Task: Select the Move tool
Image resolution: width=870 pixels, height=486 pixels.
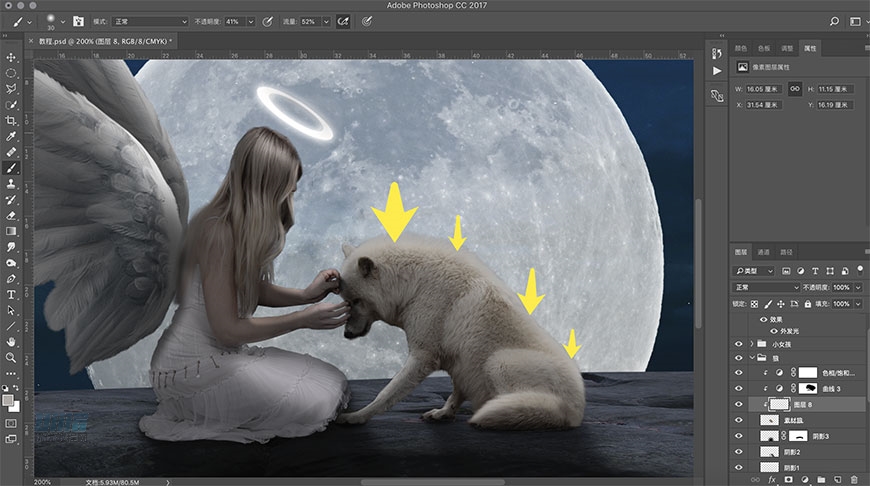Action: pos(11,57)
